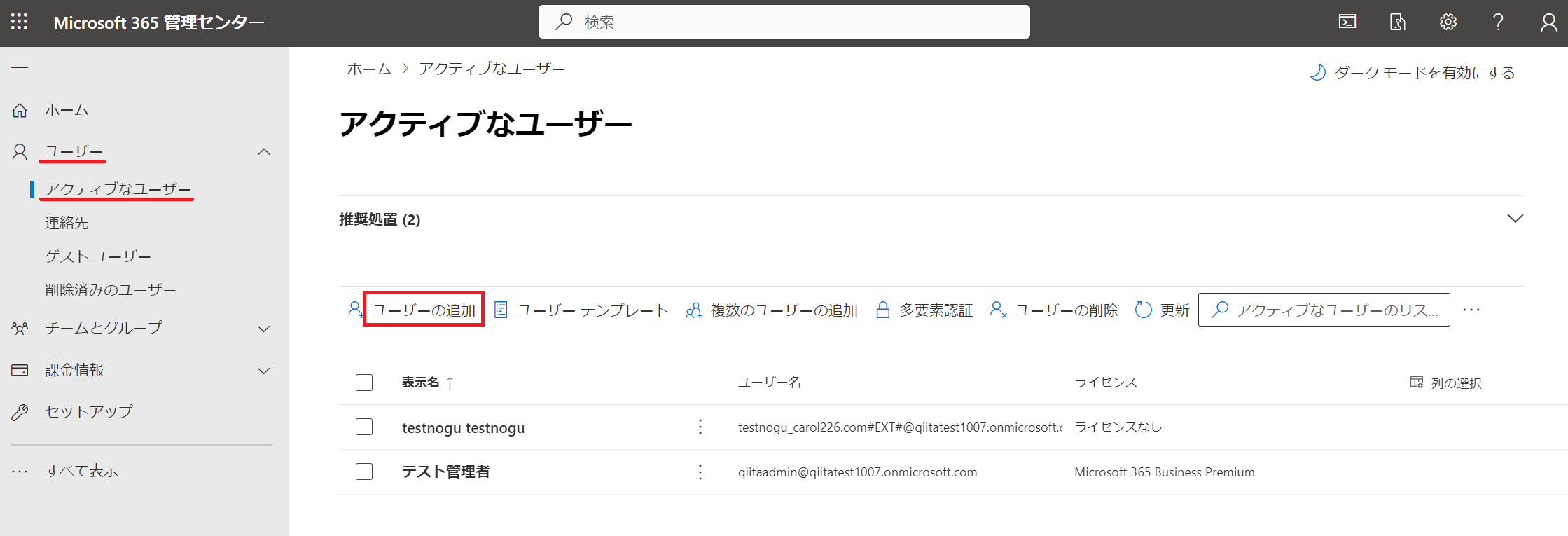Click すべて表示 in sidebar
The image size is (1568, 536).
[82, 471]
